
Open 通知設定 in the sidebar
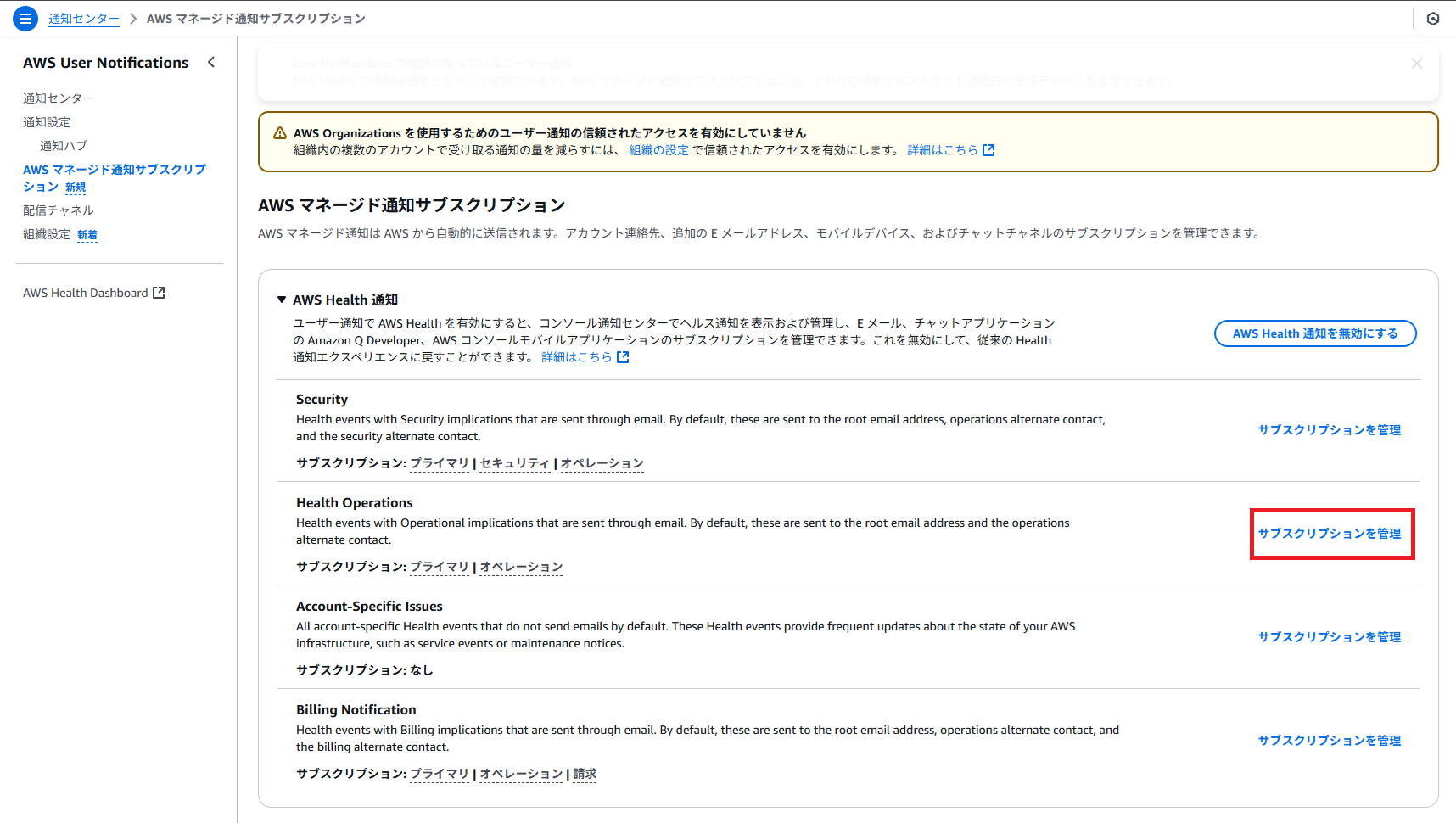pyautogui.click(x=47, y=122)
